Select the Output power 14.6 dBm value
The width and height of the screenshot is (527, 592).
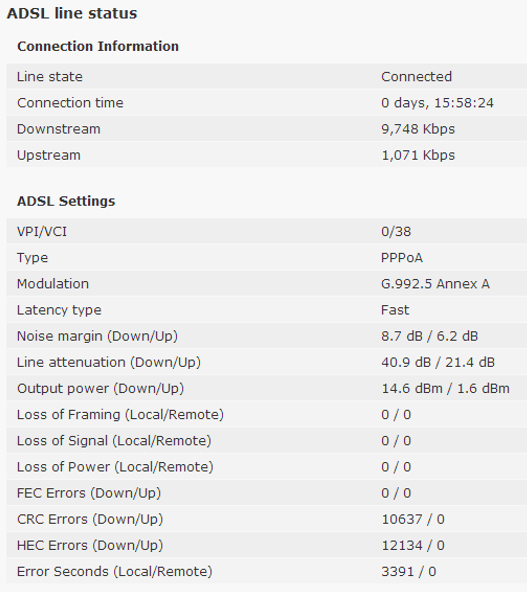point(412,388)
